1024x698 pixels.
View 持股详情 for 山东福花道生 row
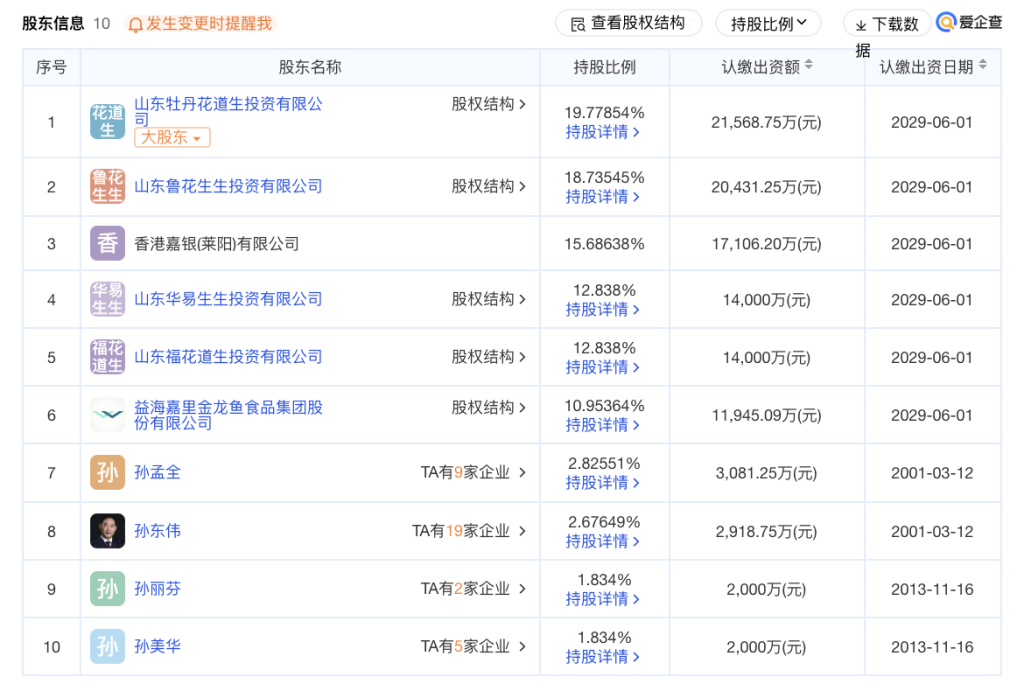coord(603,367)
